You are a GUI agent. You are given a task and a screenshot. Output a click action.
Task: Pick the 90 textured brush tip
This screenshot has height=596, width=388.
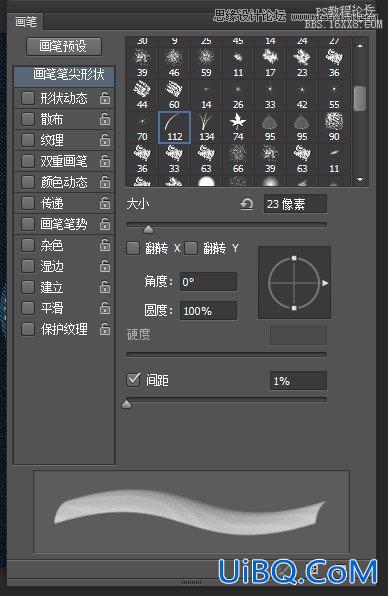coord(334,127)
